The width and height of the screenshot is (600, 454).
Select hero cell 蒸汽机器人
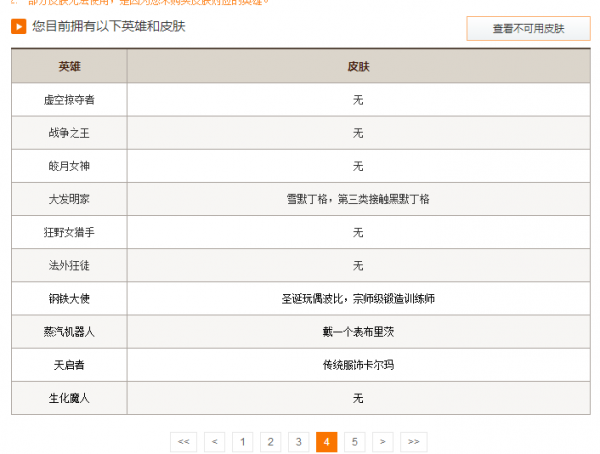click(69, 332)
